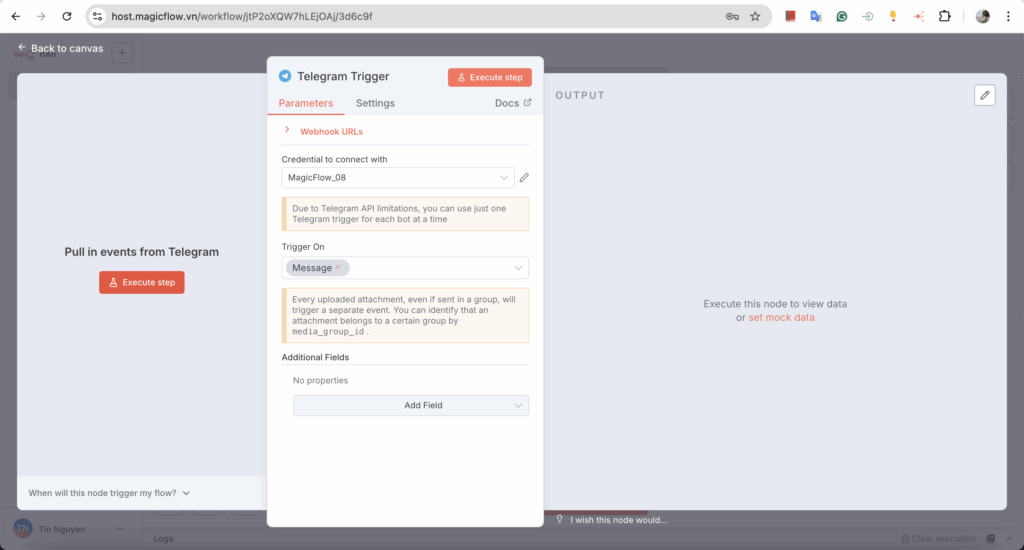Click the password key icon in address bar
Screen dimensions: 1024x550
point(732,16)
